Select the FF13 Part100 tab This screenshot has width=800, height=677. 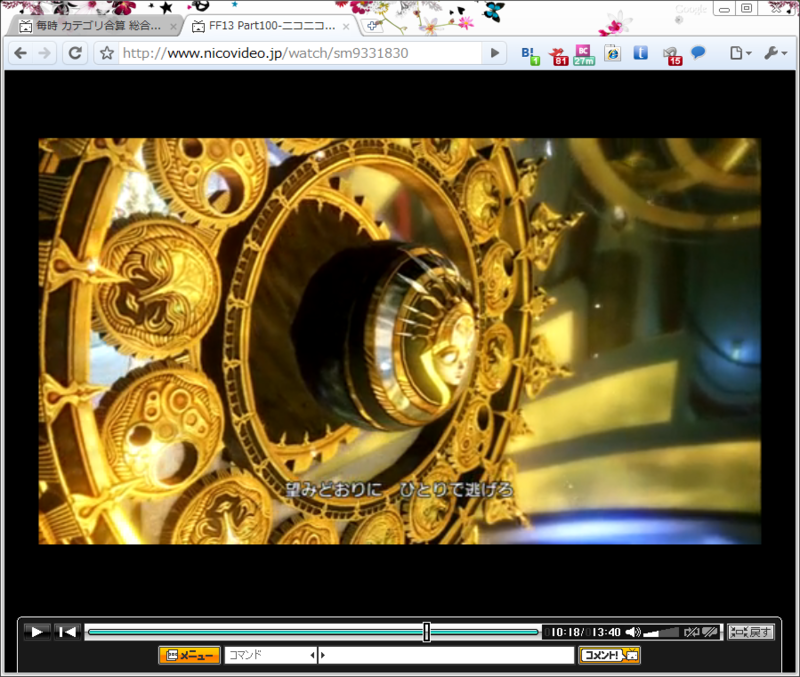tap(268, 26)
